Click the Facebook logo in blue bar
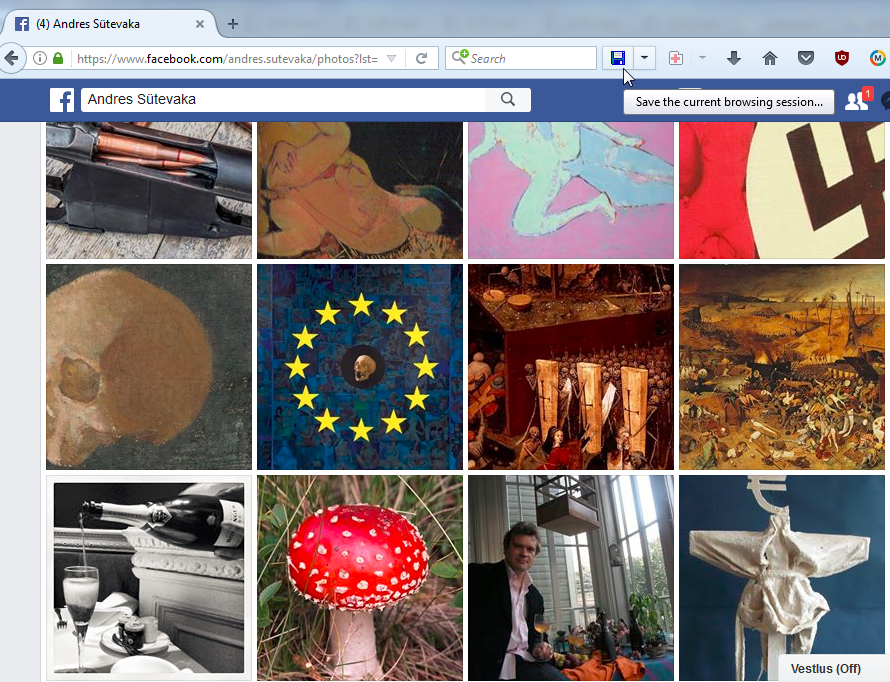 coord(62,100)
